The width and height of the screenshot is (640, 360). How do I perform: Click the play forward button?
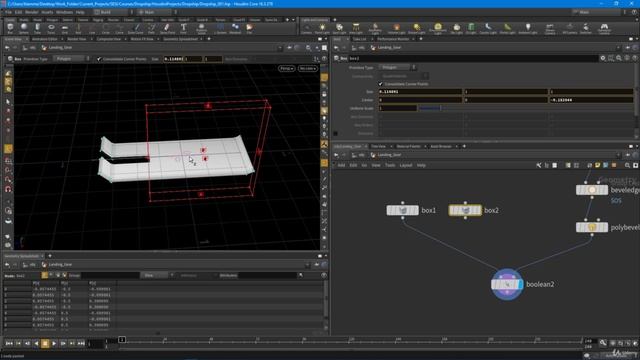(54, 344)
